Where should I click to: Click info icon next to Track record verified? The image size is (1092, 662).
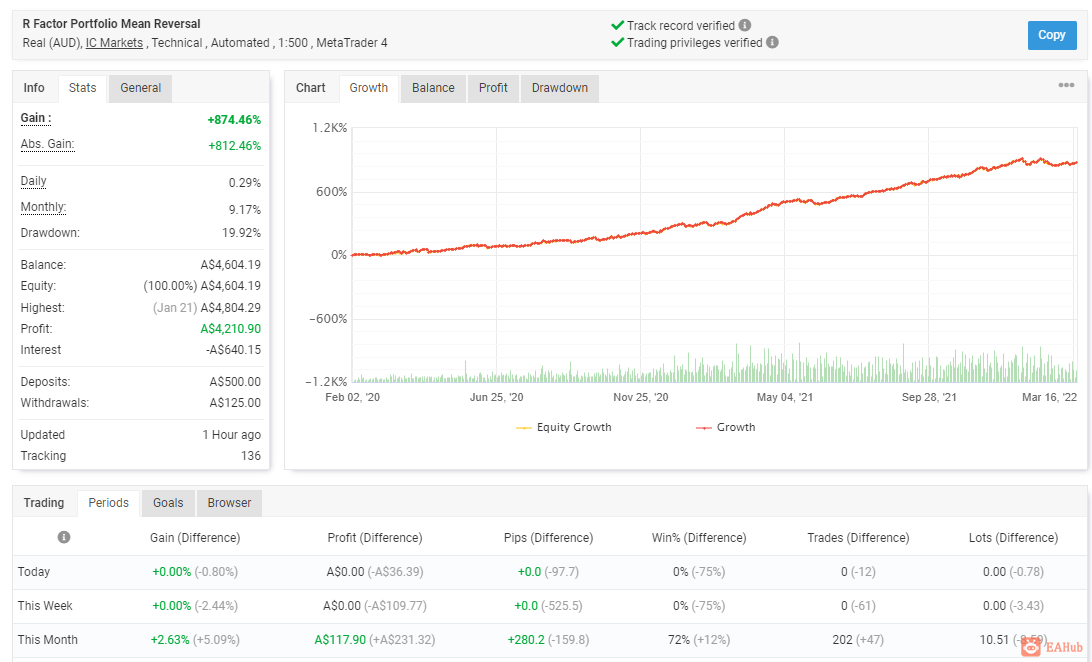click(744, 25)
